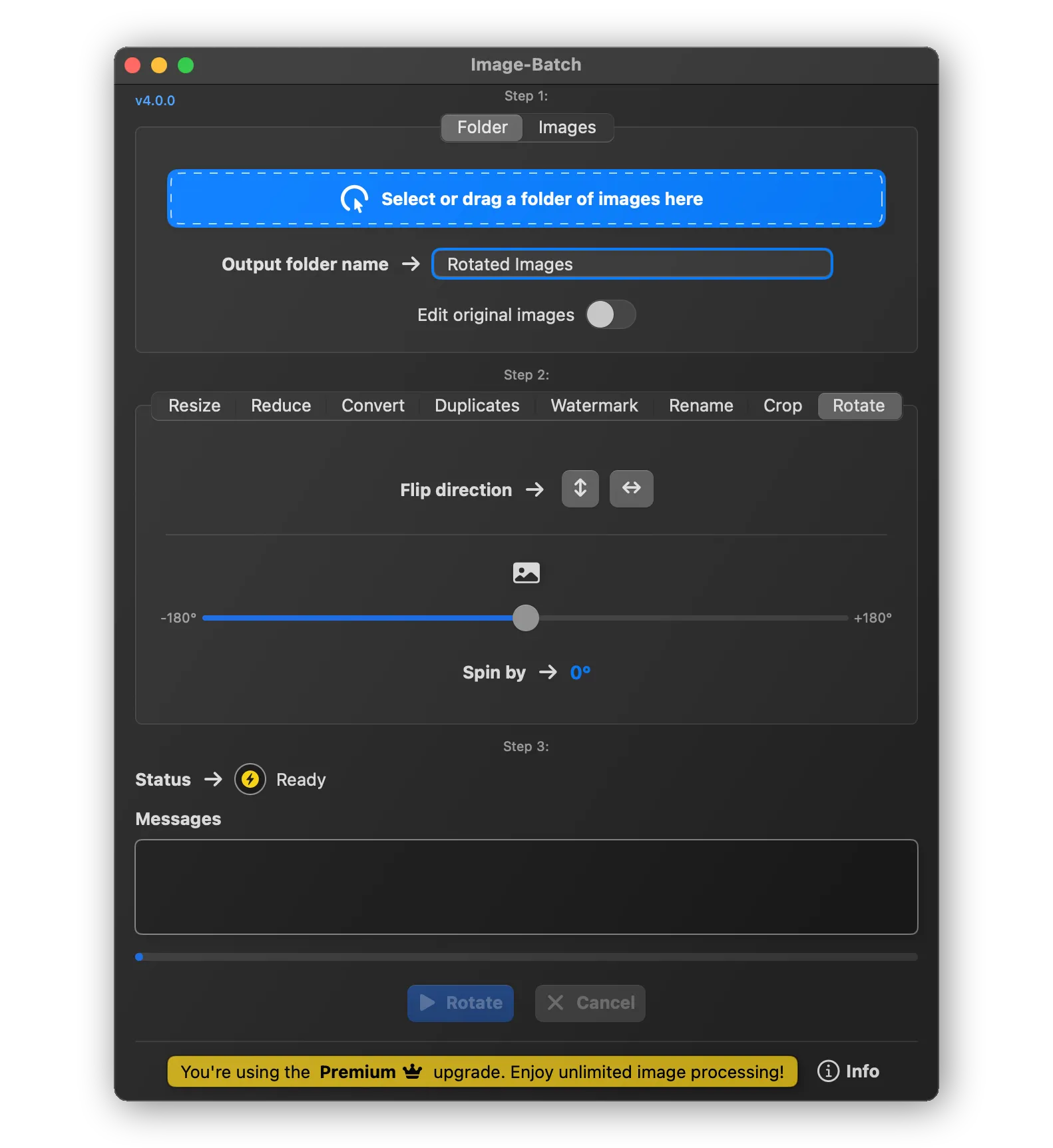The image size is (1053, 1148).
Task: Select the Rotate tab
Action: pyautogui.click(x=859, y=406)
